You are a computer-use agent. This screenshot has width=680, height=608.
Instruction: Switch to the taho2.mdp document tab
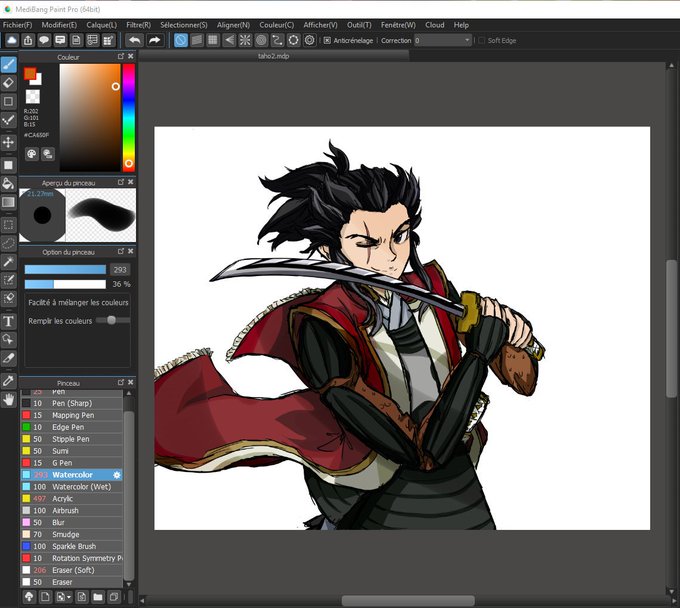click(273, 56)
